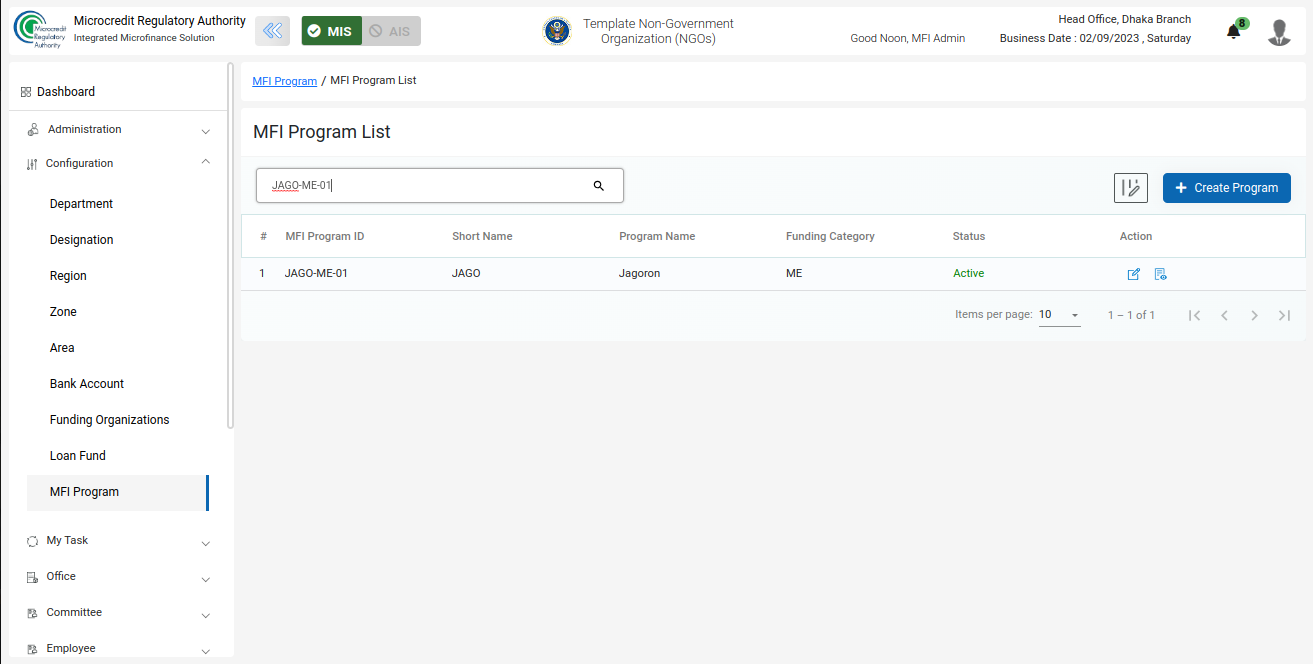The image size is (1313, 664).
Task: Click the My Task circle icon
Action: point(32,541)
